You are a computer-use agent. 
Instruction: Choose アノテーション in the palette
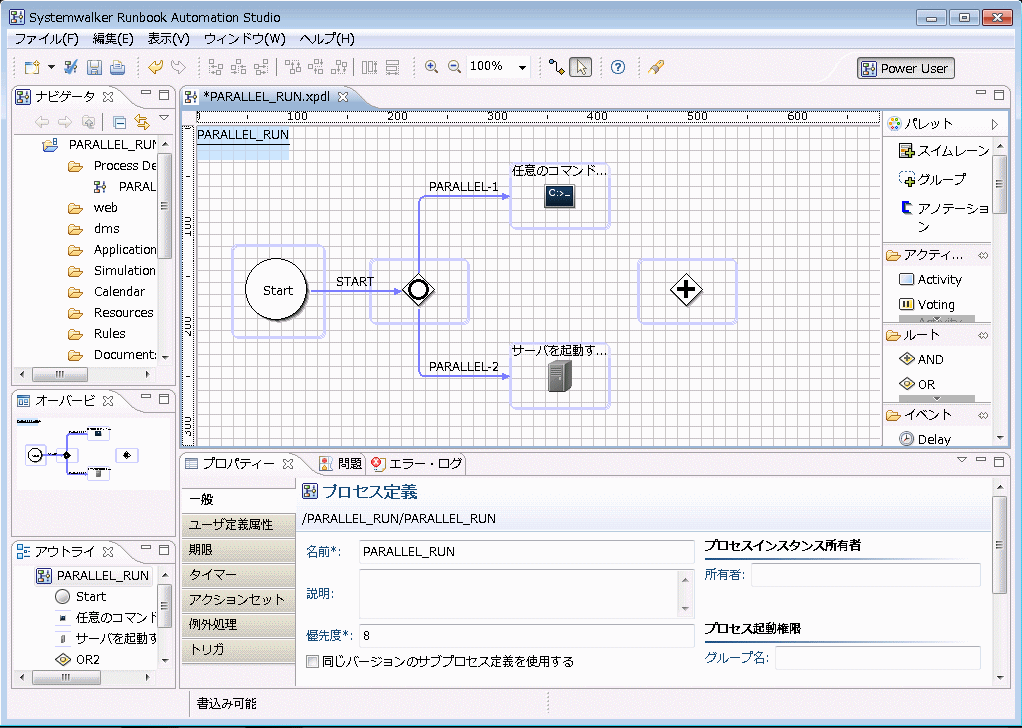click(x=944, y=216)
